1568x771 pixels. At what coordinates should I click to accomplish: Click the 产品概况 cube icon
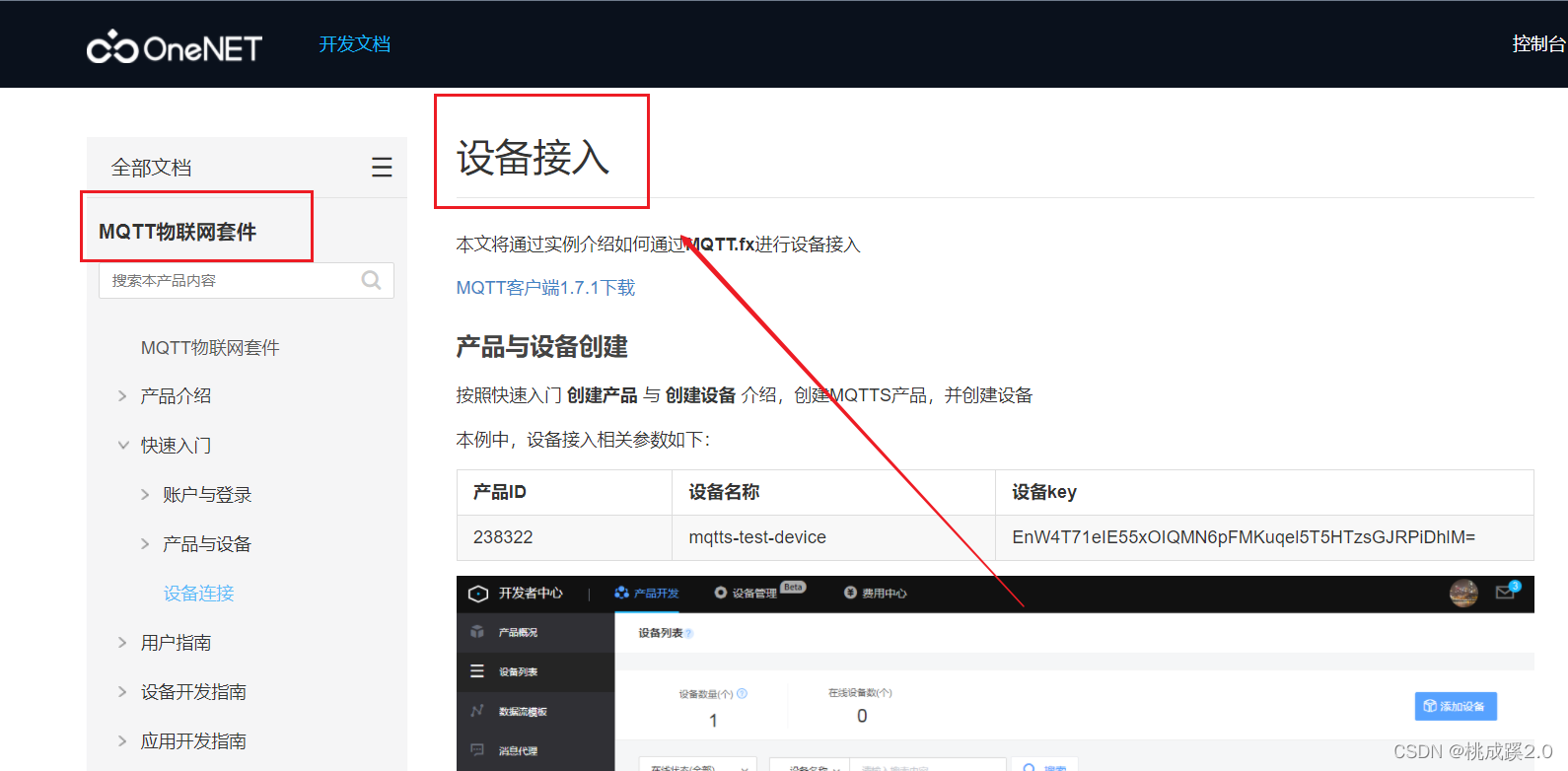(477, 632)
